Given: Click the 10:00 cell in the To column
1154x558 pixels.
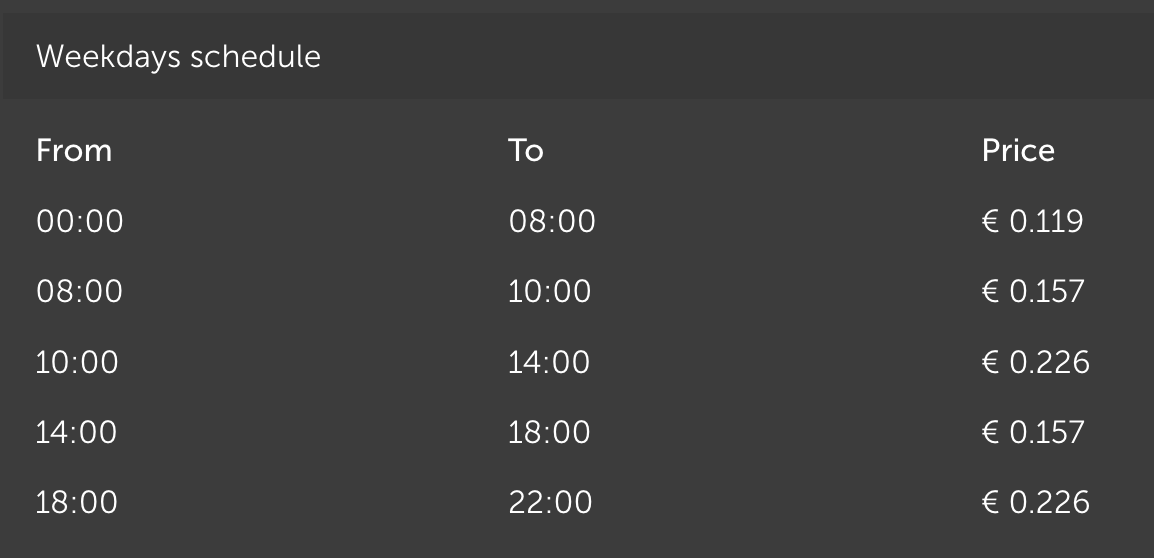Looking at the screenshot, I should tap(550, 292).
